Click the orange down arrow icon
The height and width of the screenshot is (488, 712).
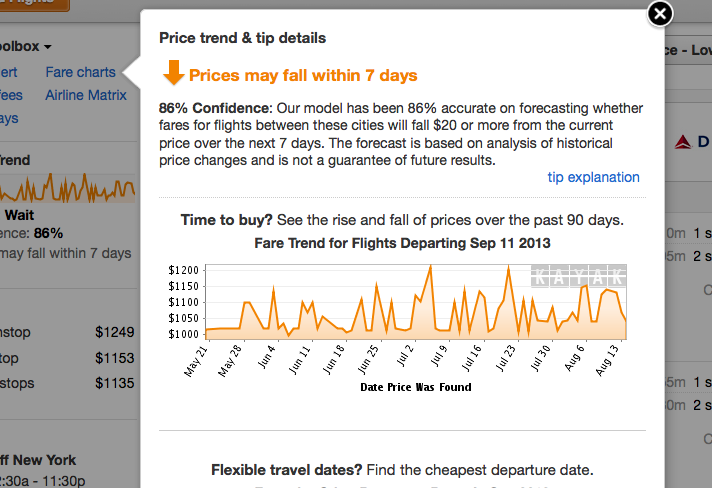point(173,73)
